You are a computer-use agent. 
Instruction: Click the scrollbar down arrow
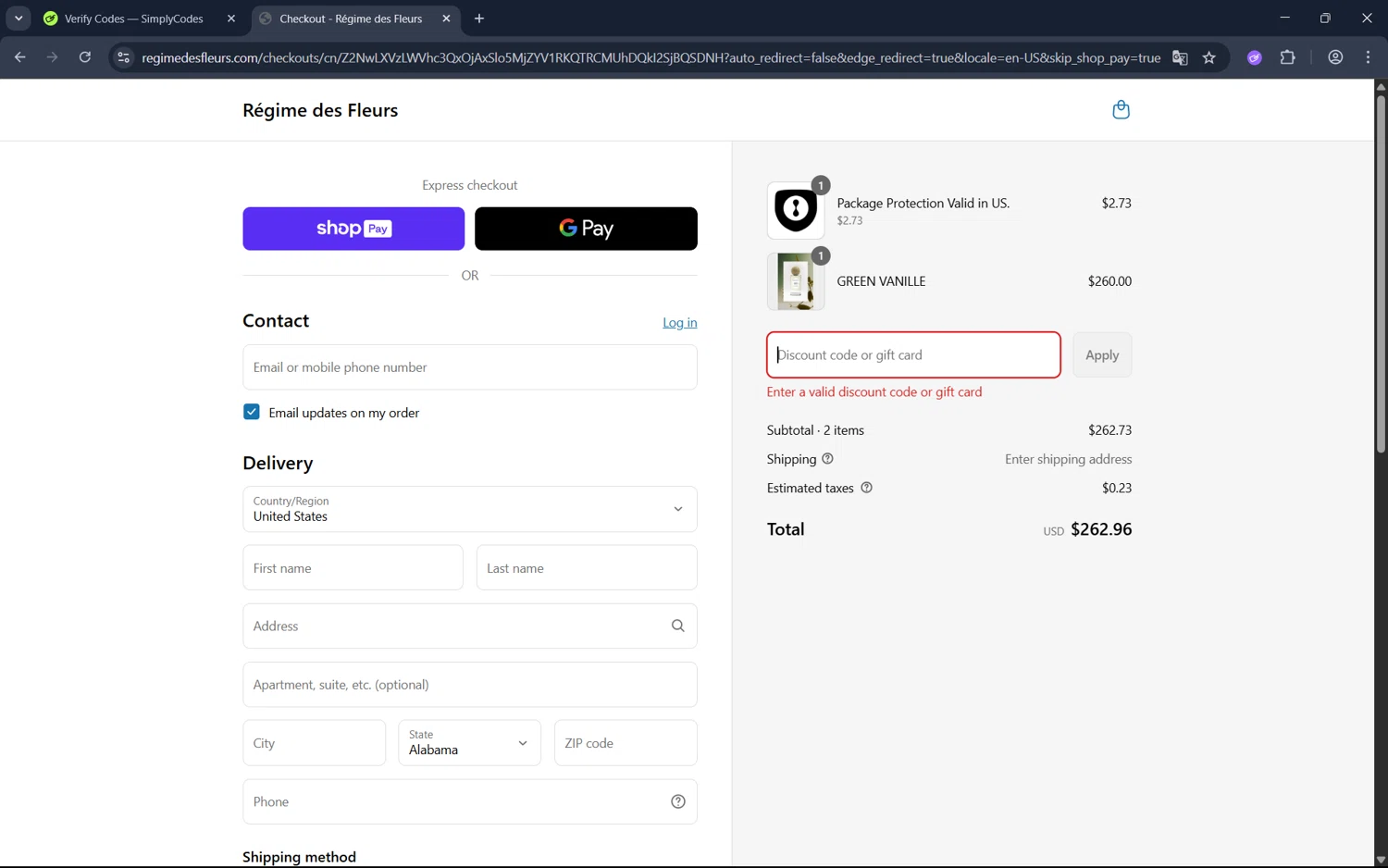click(x=1381, y=860)
